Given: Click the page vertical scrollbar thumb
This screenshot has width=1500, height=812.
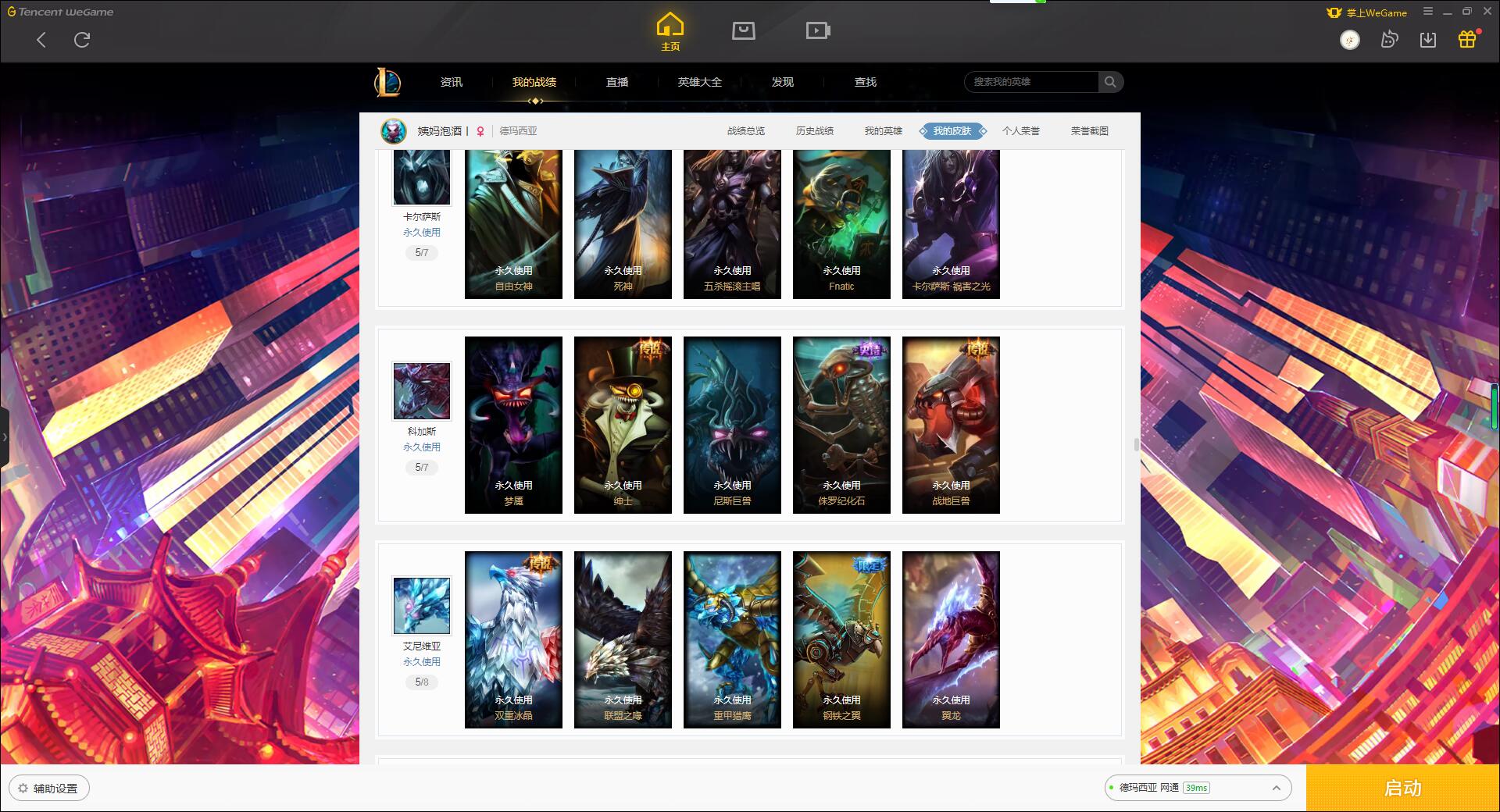Looking at the screenshot, I should [1137, 444].
